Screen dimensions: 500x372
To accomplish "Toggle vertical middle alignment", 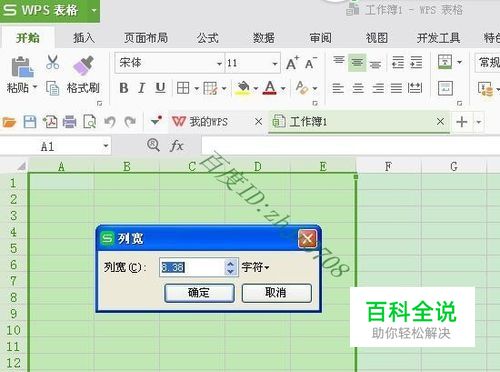I will click(357, 62).
